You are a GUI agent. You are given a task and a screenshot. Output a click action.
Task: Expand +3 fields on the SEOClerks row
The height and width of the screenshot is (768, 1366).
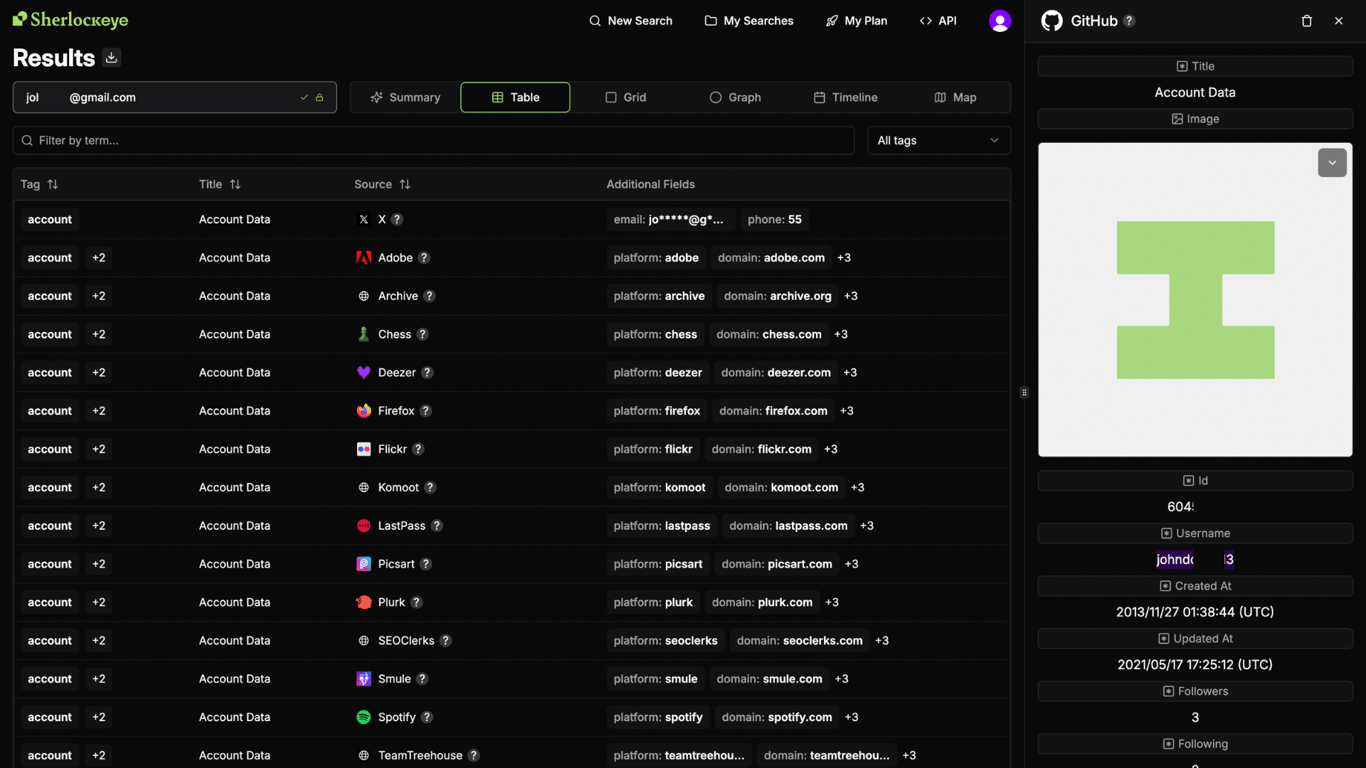click(x=882, y=641)
